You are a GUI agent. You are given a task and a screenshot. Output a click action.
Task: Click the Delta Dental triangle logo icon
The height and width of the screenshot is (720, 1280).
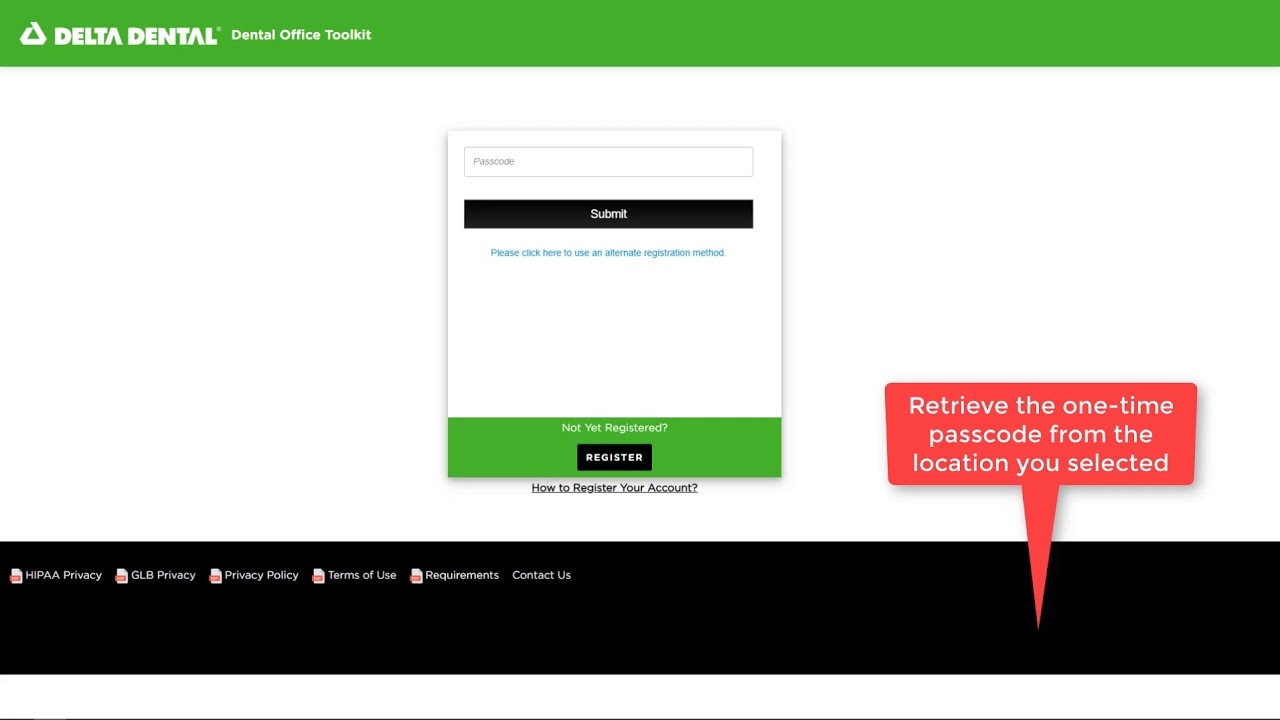click(x=33, y=34)
